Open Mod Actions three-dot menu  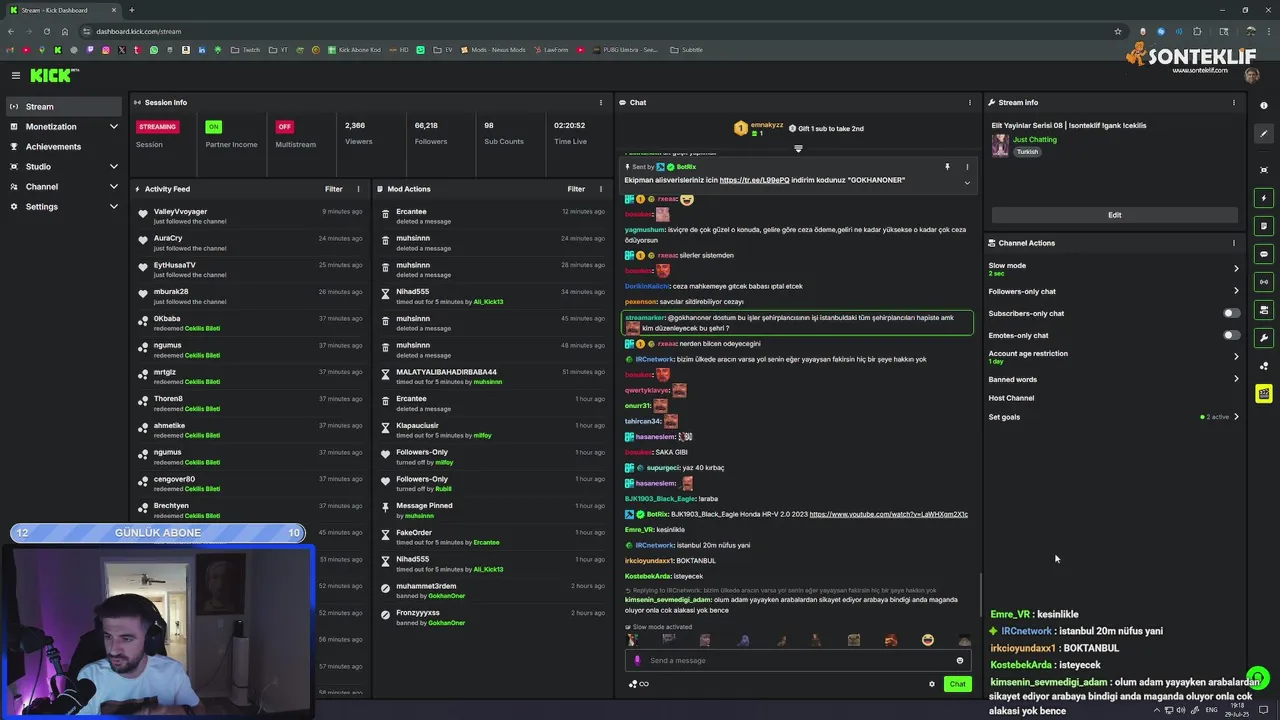click(x=601, y=189)
